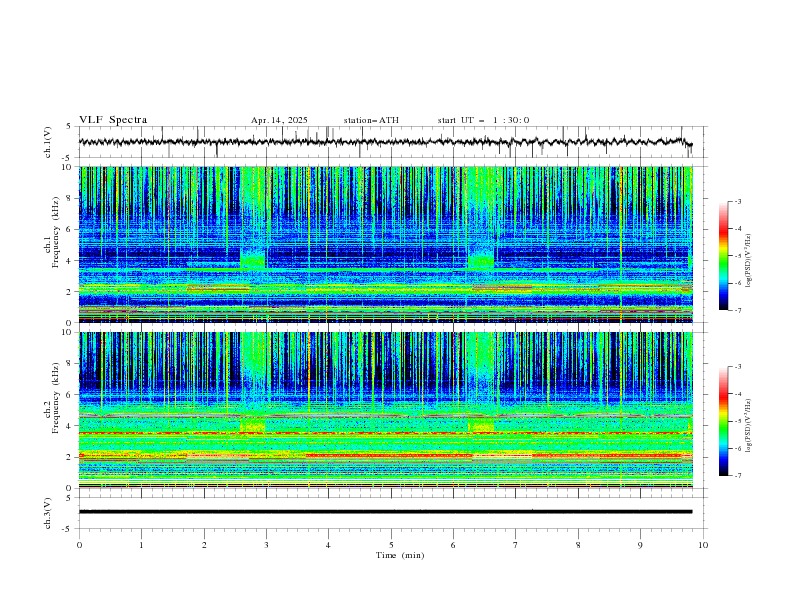The width and height of the screenshot is (792, 612).
Task: Click time axis tick label "7"
Action: pos(516,545)
